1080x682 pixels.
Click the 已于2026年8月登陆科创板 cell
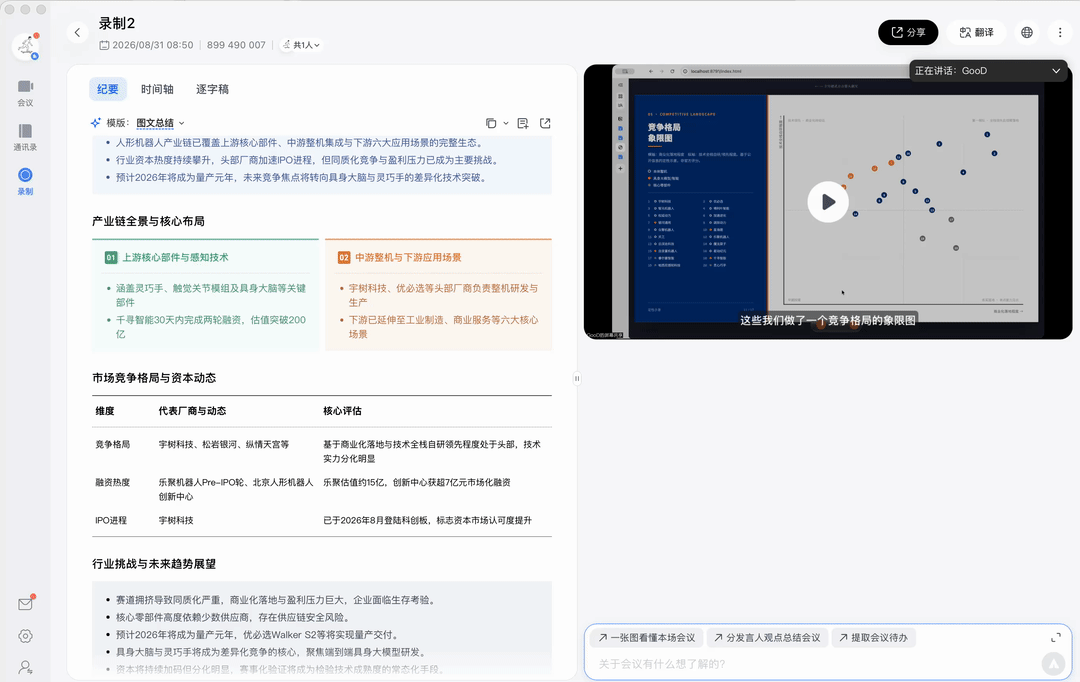tap(428, 520)
